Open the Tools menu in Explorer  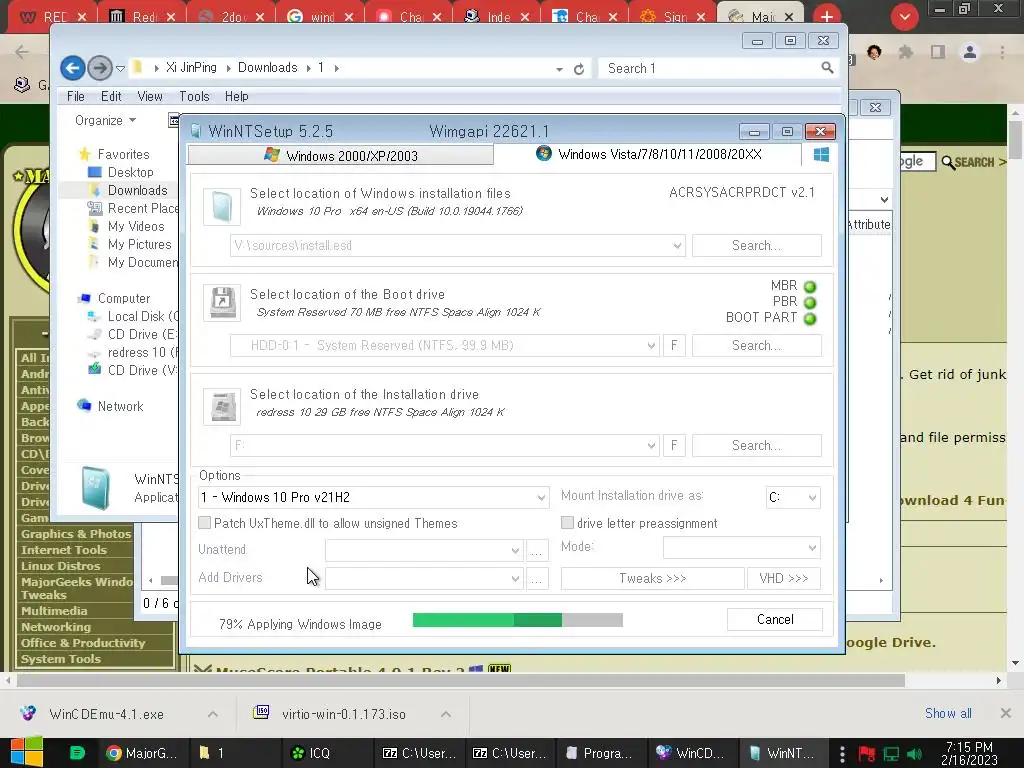tap(194, 97)
